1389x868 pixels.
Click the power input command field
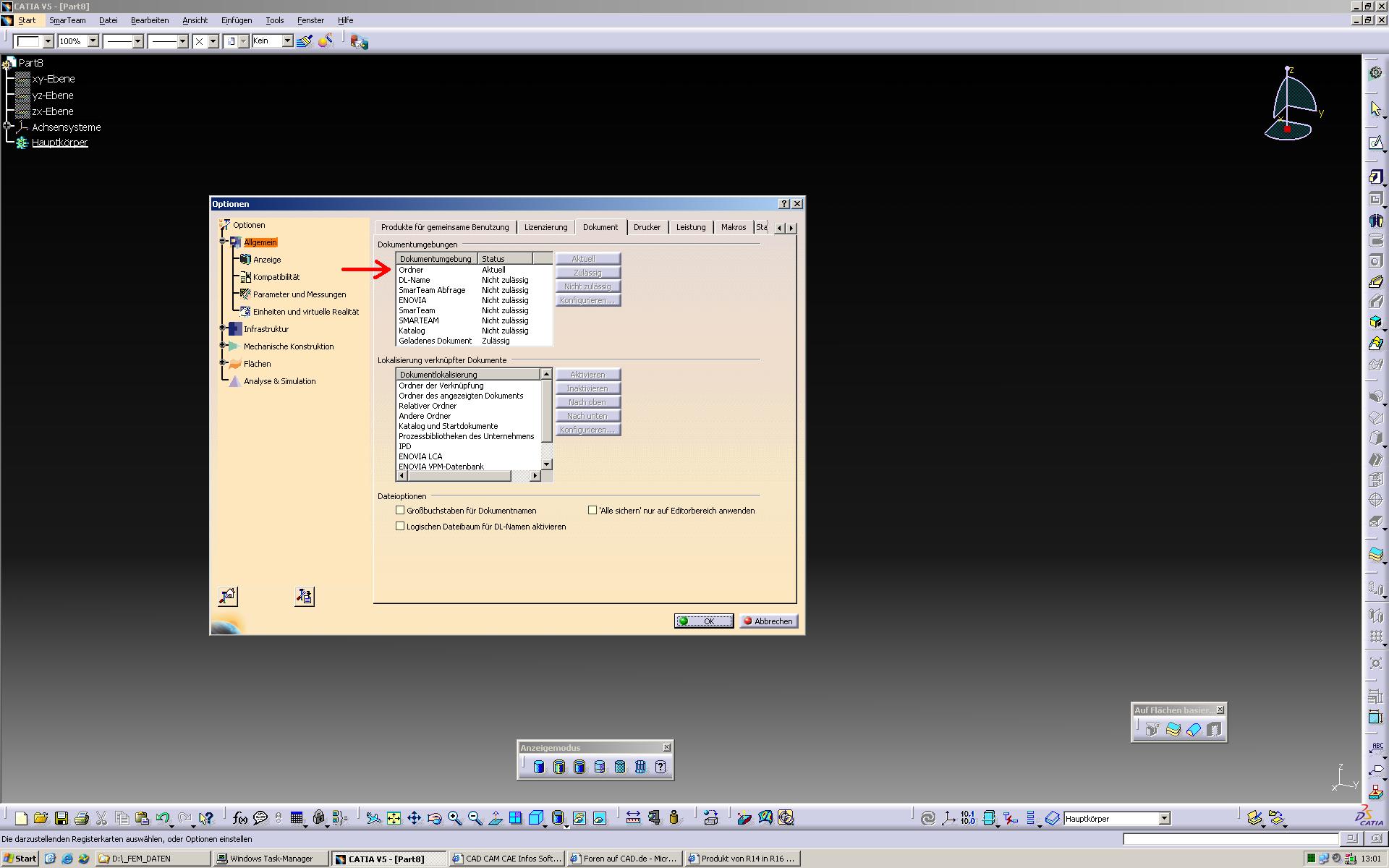click(1230, 839)
